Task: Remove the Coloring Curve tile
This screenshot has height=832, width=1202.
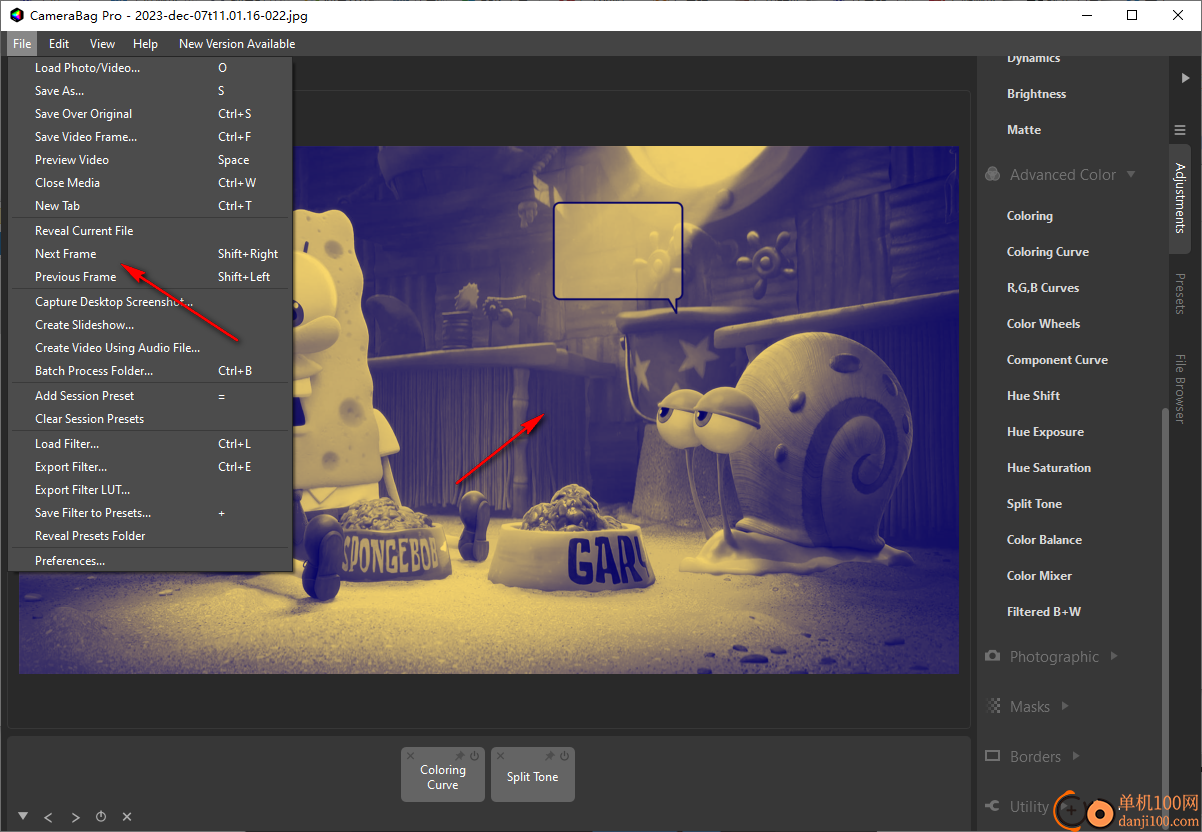Action: coord(410,756)
